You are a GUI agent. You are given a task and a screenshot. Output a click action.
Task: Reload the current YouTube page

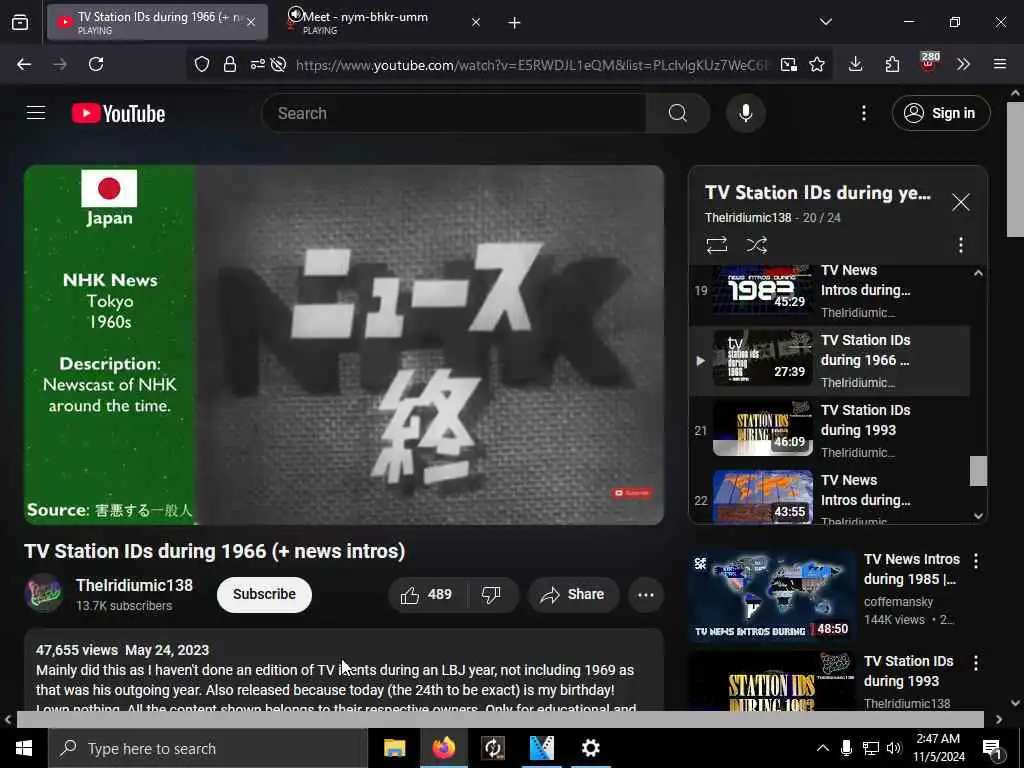(x=96, y=64)
